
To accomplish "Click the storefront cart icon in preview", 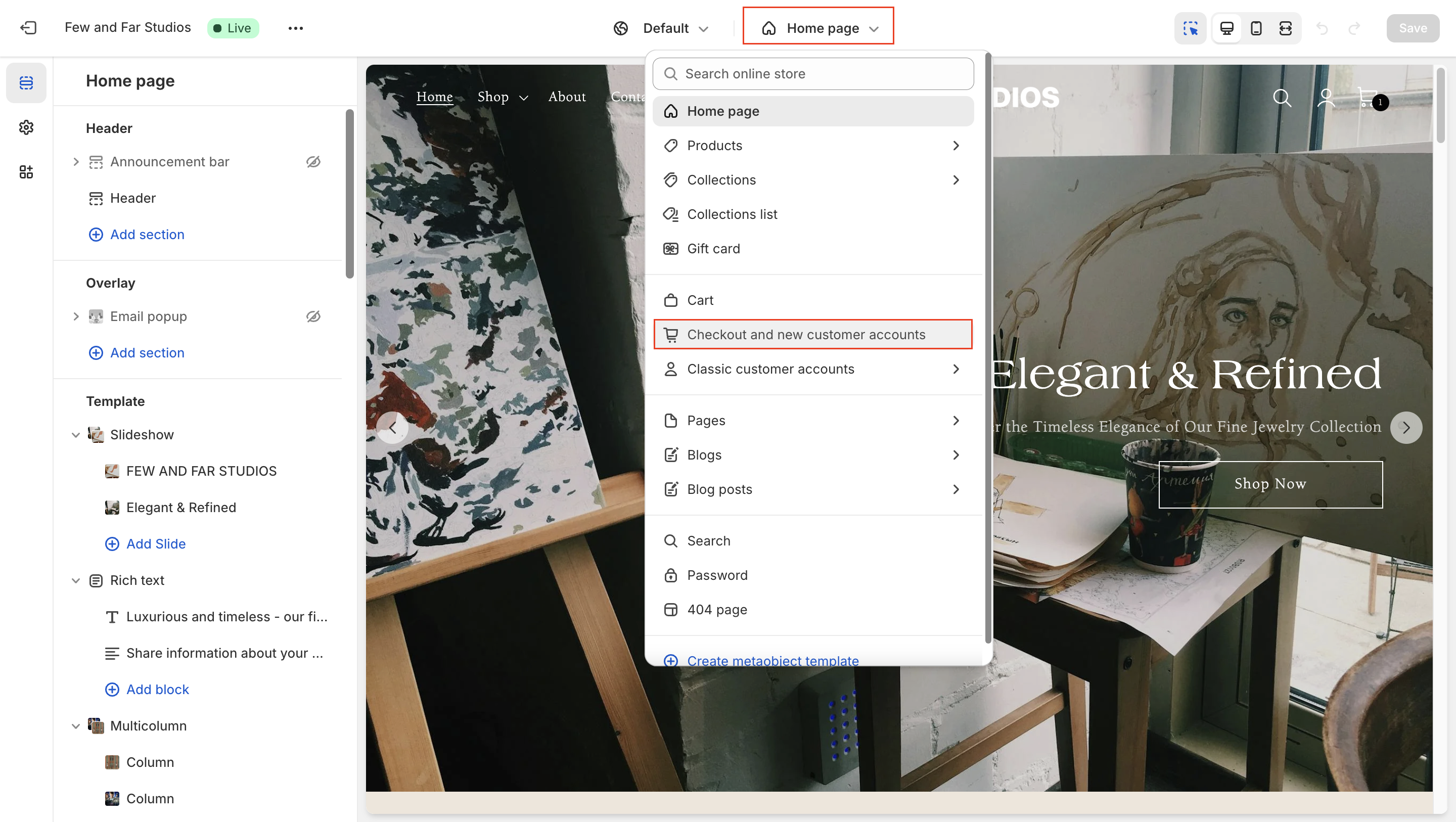I will [x=1369, y=98].
